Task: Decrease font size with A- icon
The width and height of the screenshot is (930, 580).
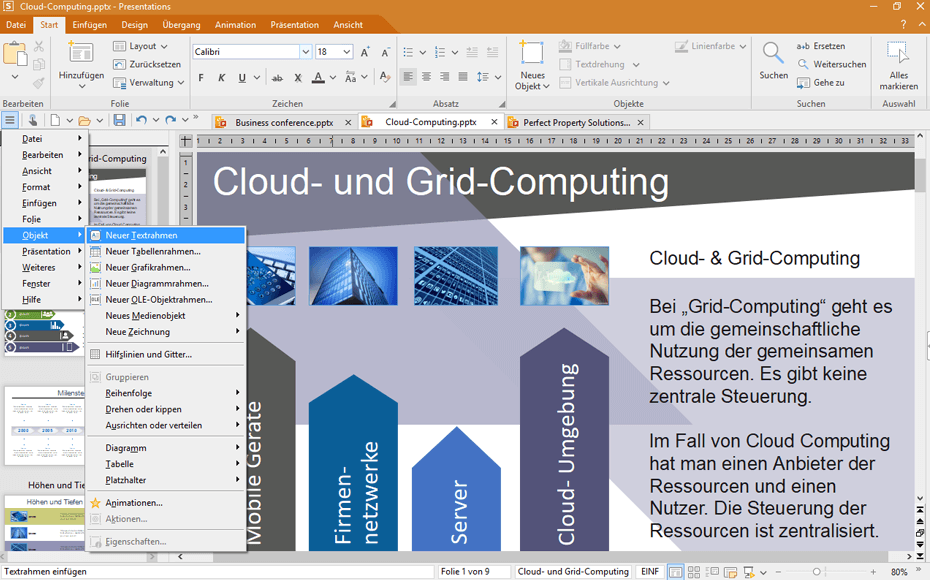Action: [386, 52]
